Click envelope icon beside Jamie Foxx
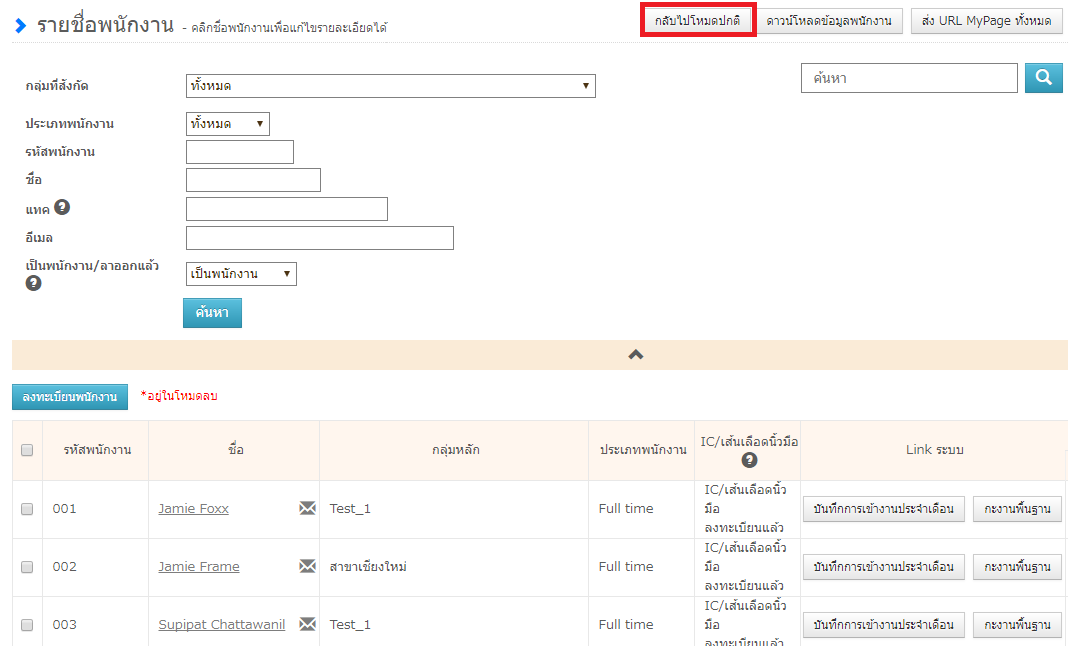Image resolution: width=1069 pixels, height=646 pixels. pyautogui.click(x=307, y=509)
